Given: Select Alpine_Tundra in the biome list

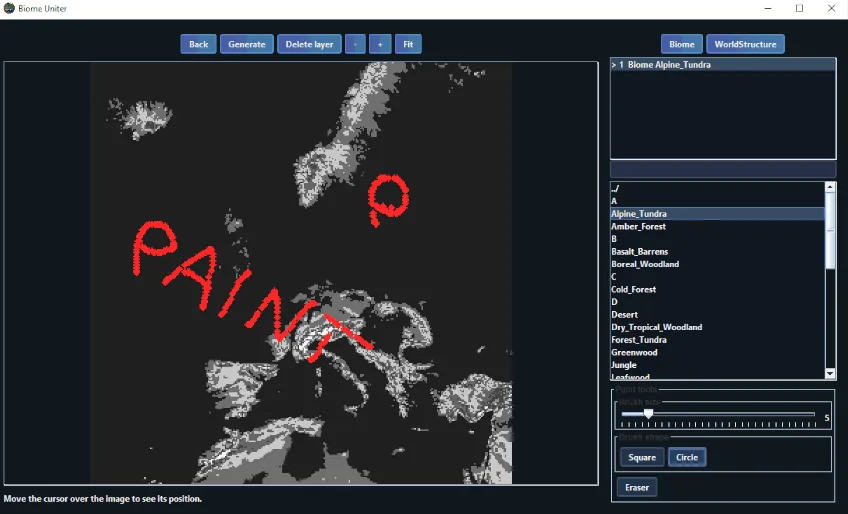Looking at the screenshot, I should coord(717,214).
